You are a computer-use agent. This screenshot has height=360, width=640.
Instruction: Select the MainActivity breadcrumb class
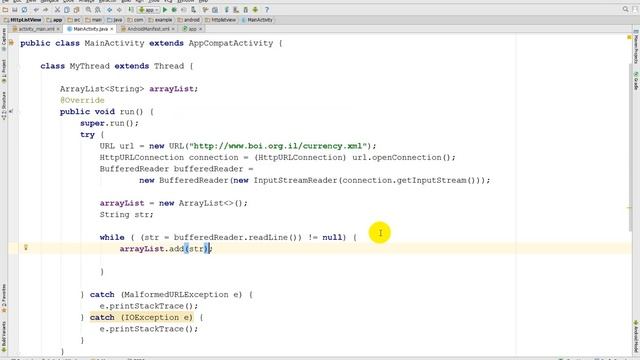[257, 20]
